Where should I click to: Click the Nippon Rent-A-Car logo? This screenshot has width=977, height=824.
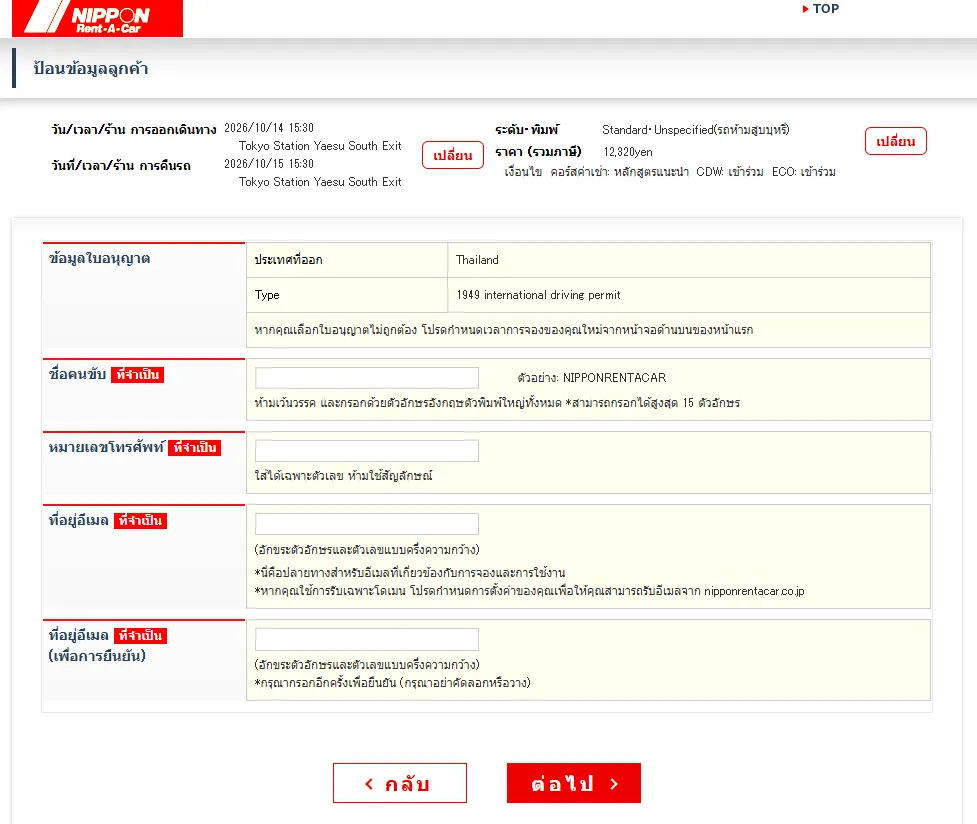(x=97, y=18)
